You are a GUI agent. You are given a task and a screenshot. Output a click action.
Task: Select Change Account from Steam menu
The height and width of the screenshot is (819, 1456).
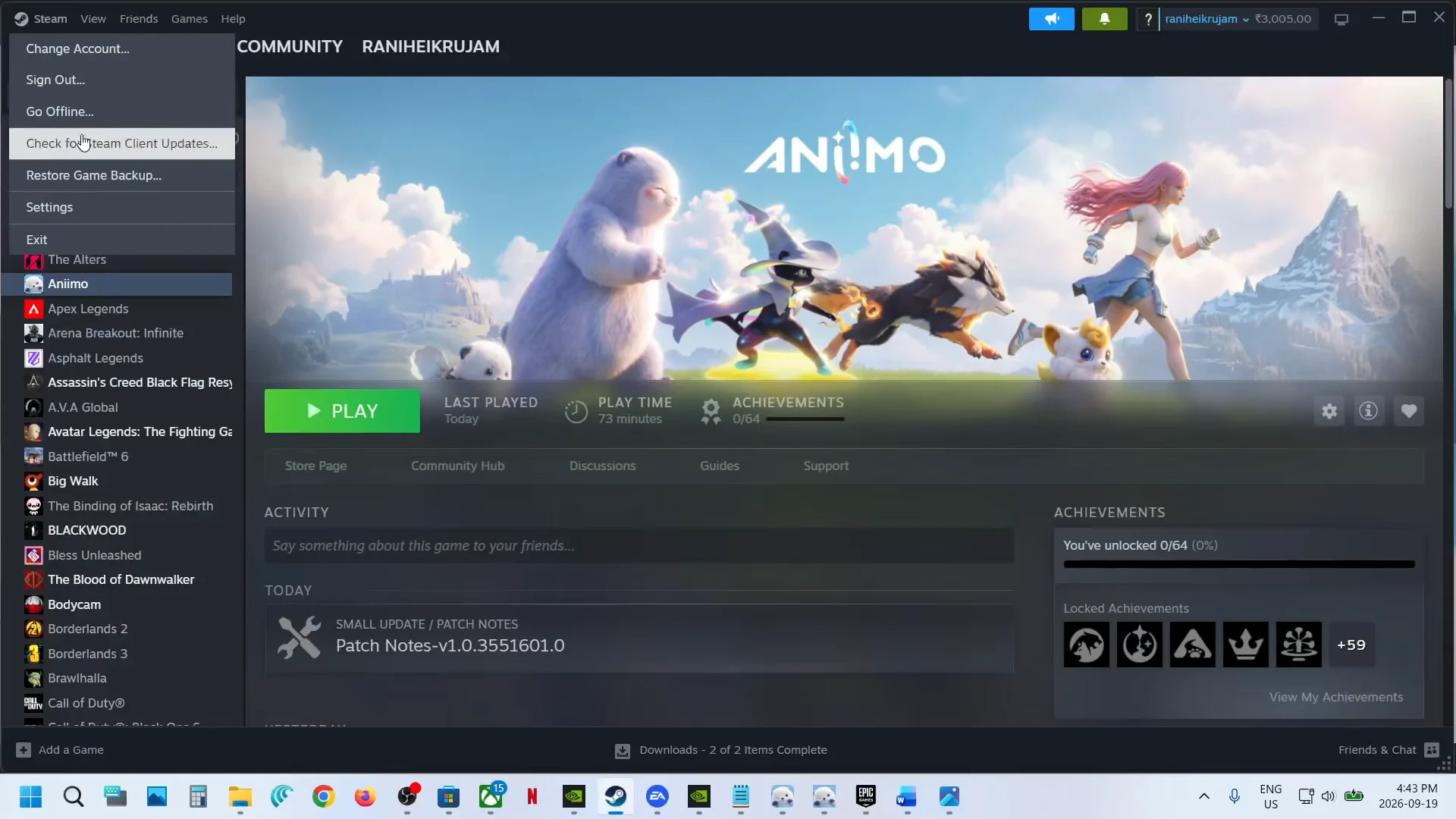pos(122,49)
